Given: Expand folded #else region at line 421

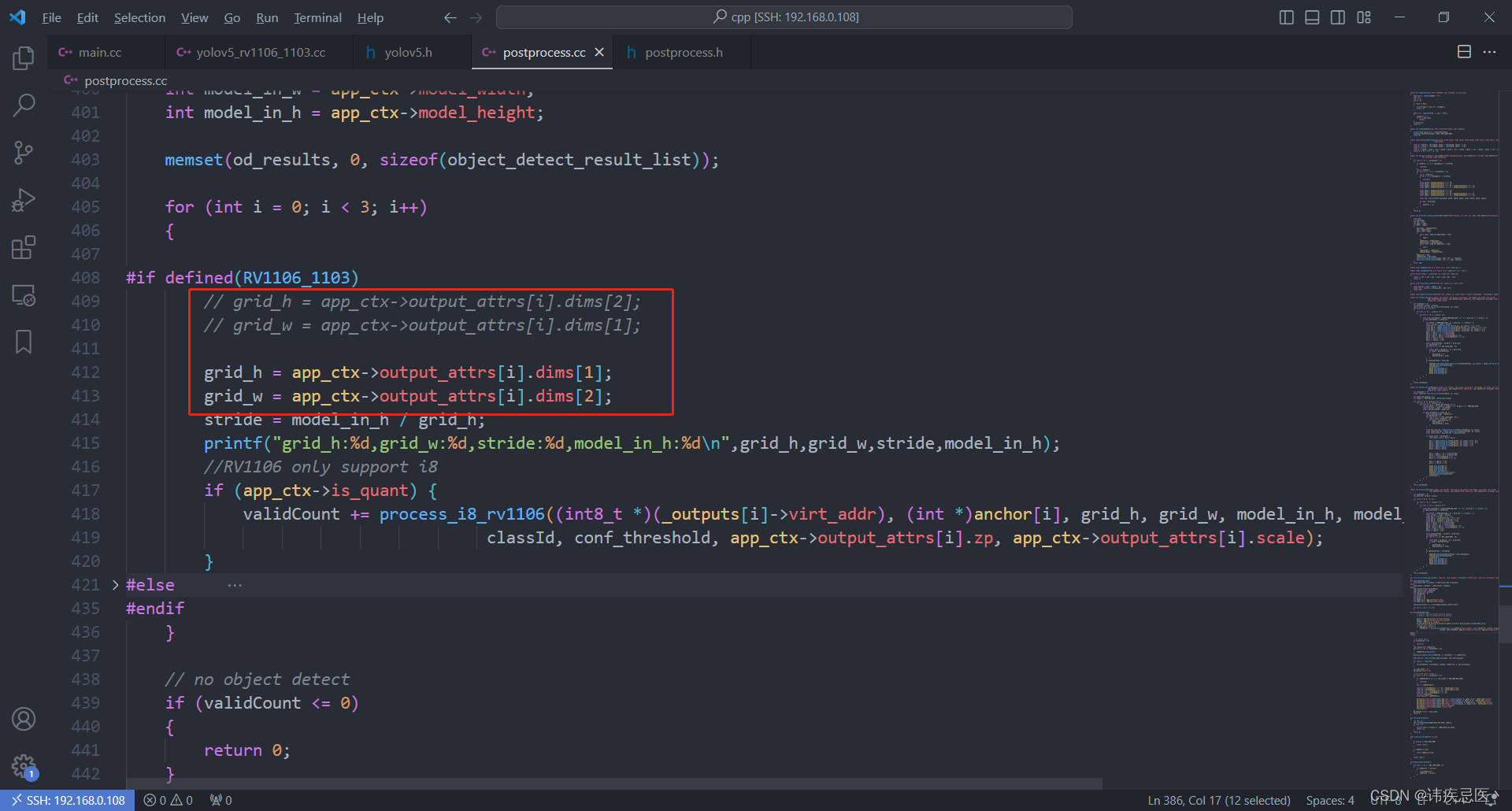Looking at the screenshot, I should pyautogui.click(x=115, y=585).
